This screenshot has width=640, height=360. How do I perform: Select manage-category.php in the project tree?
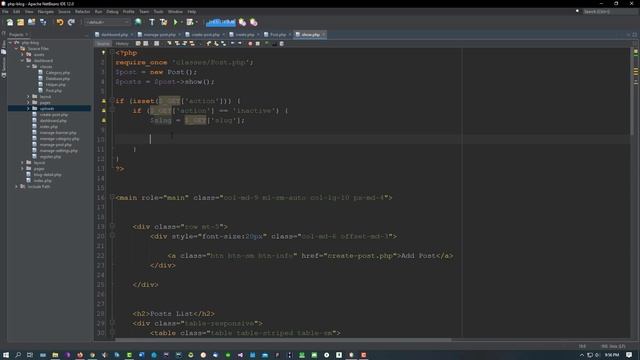[x=59, y=139]
